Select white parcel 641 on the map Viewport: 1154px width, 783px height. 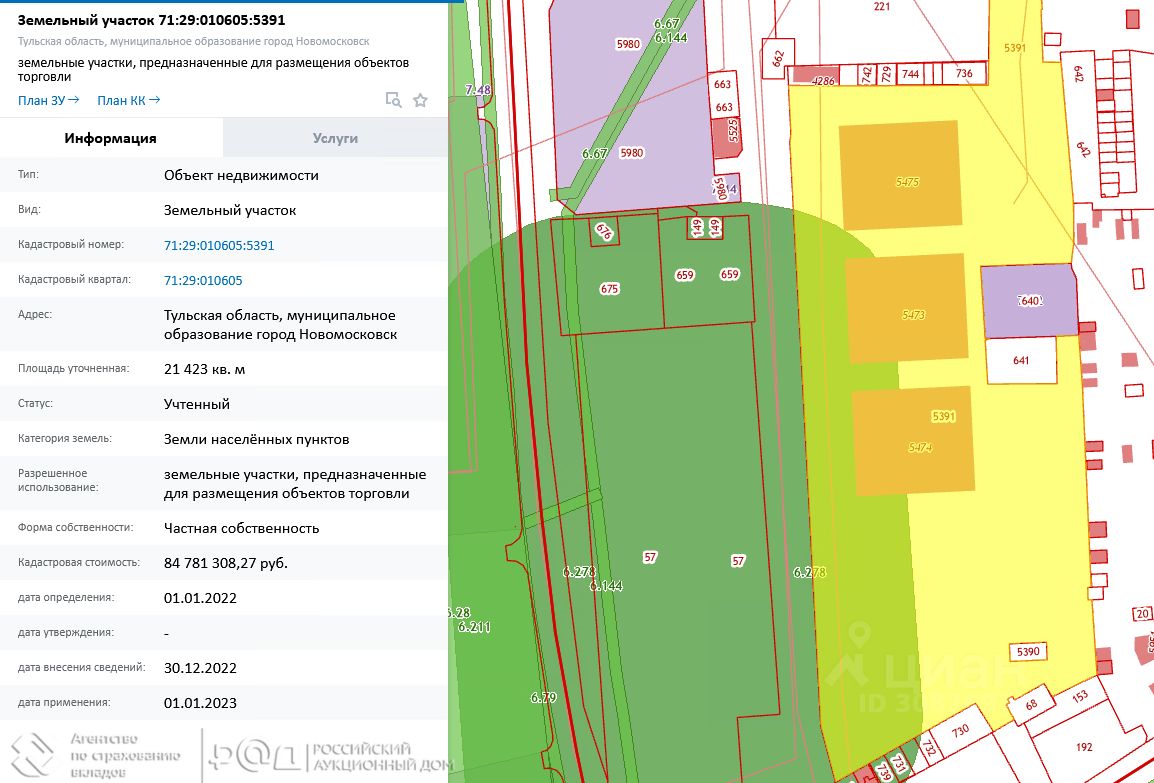pyautogui.click(x=1021, y=361)
